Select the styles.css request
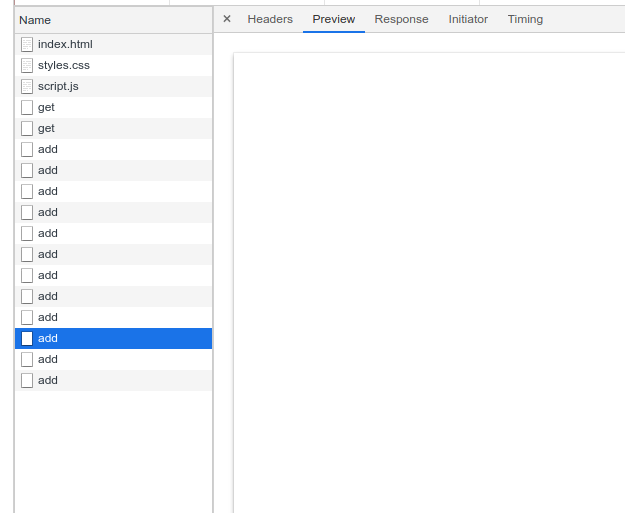The image size is (625, 513). coord(114,65)
